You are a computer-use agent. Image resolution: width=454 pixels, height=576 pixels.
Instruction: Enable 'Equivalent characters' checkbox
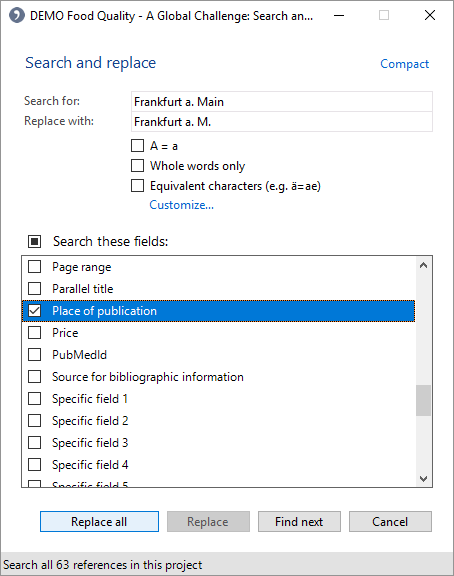[x=137, y=186]
